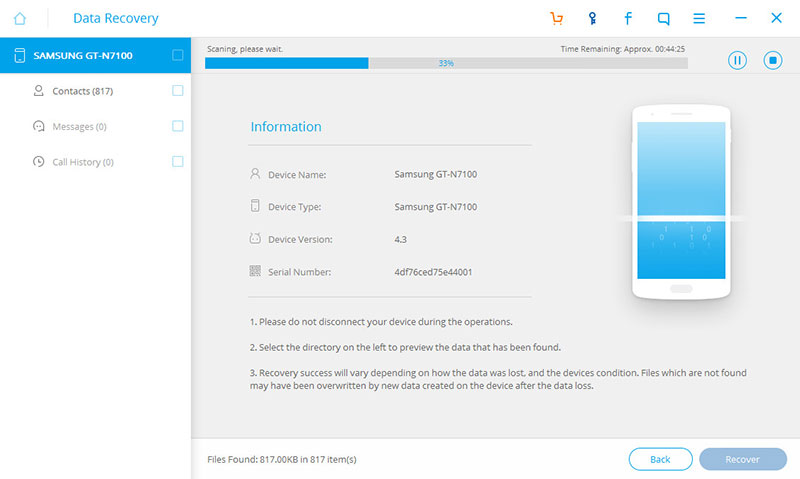Viewport: 800px width, 479px height.
Task: Click the Files Found status text
Action: 282,460
